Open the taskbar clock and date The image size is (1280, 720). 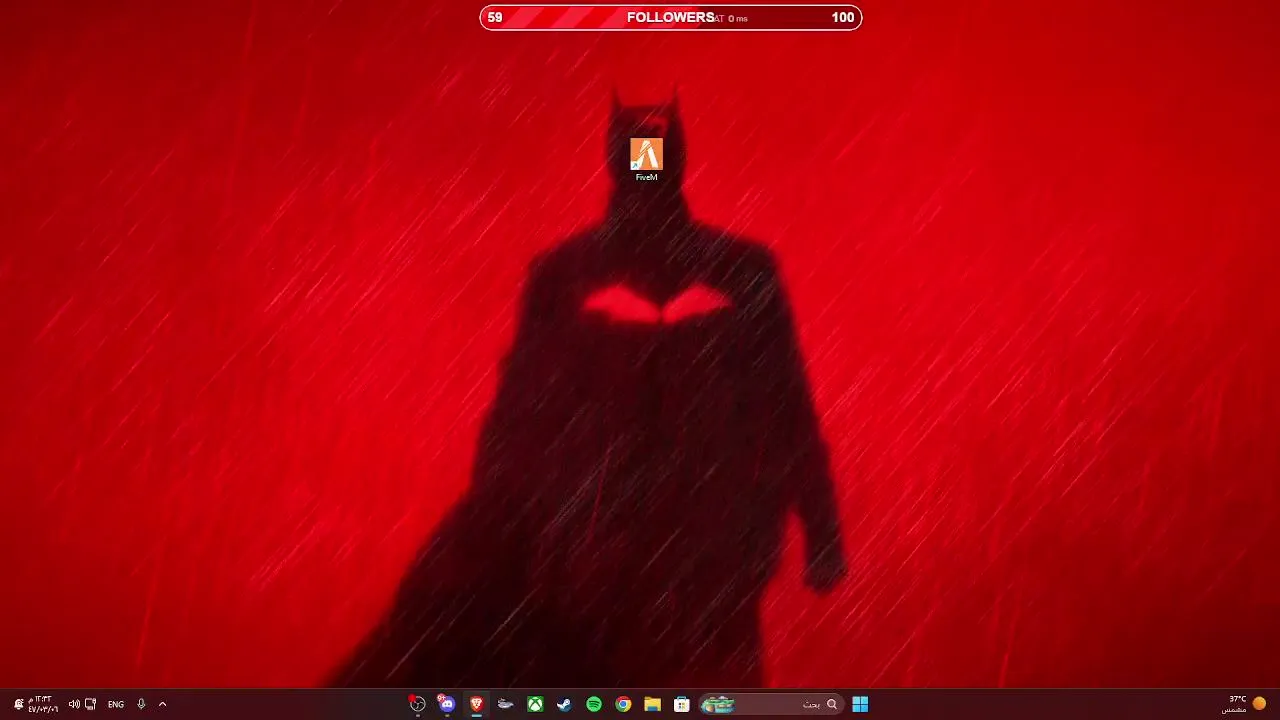[x=43, y=704]
